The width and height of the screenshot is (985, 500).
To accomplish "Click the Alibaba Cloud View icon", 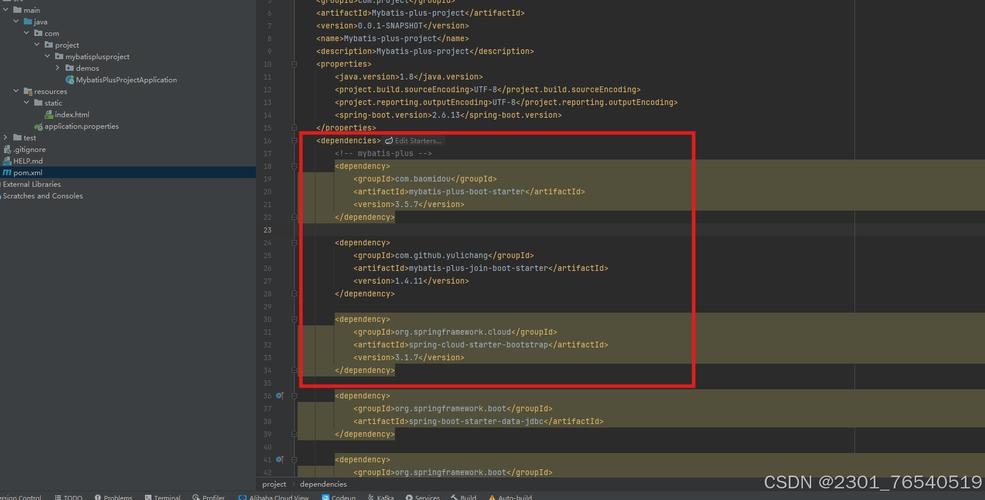I will 242,497.
